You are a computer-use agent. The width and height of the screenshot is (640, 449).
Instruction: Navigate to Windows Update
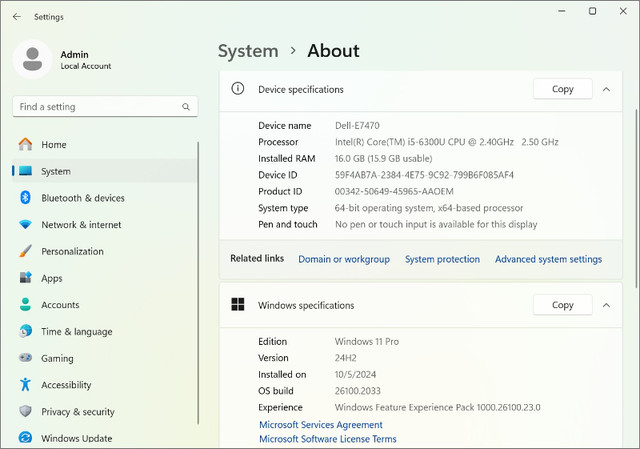coord(104,438)
